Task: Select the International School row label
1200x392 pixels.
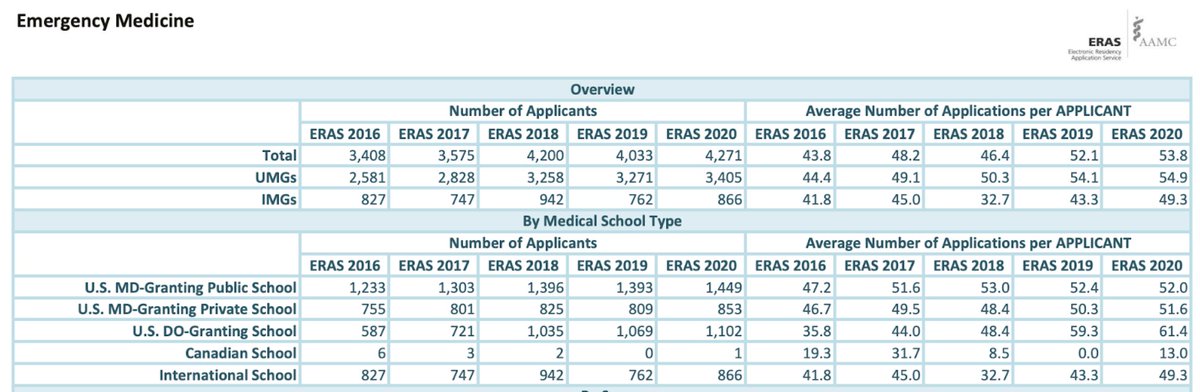Action: 229,375
